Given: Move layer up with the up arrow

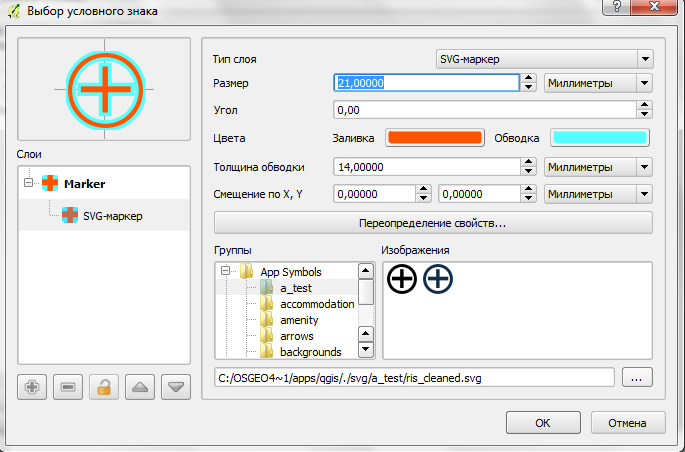Looking at the screenshot, I should 140,387.
